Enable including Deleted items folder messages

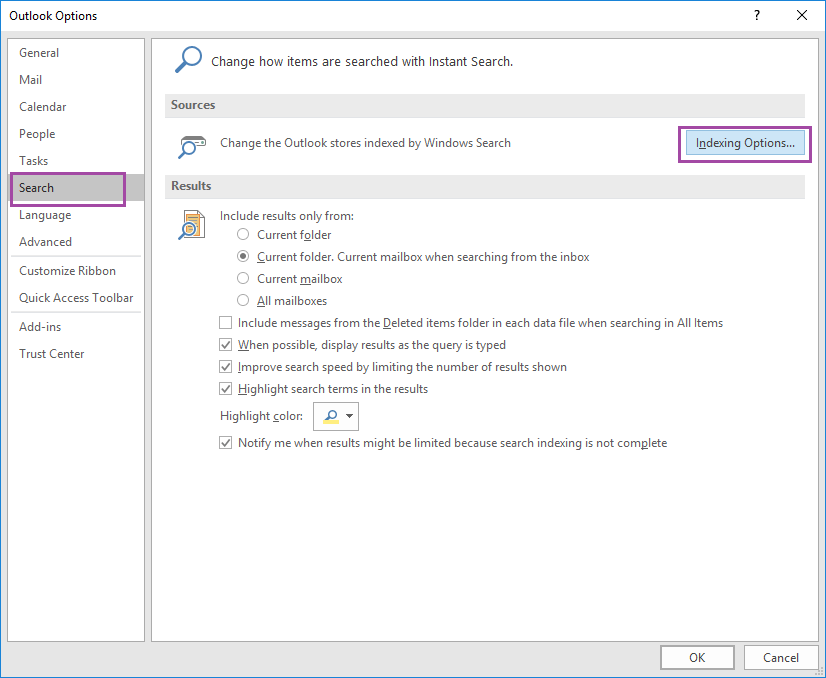point(225,323)
